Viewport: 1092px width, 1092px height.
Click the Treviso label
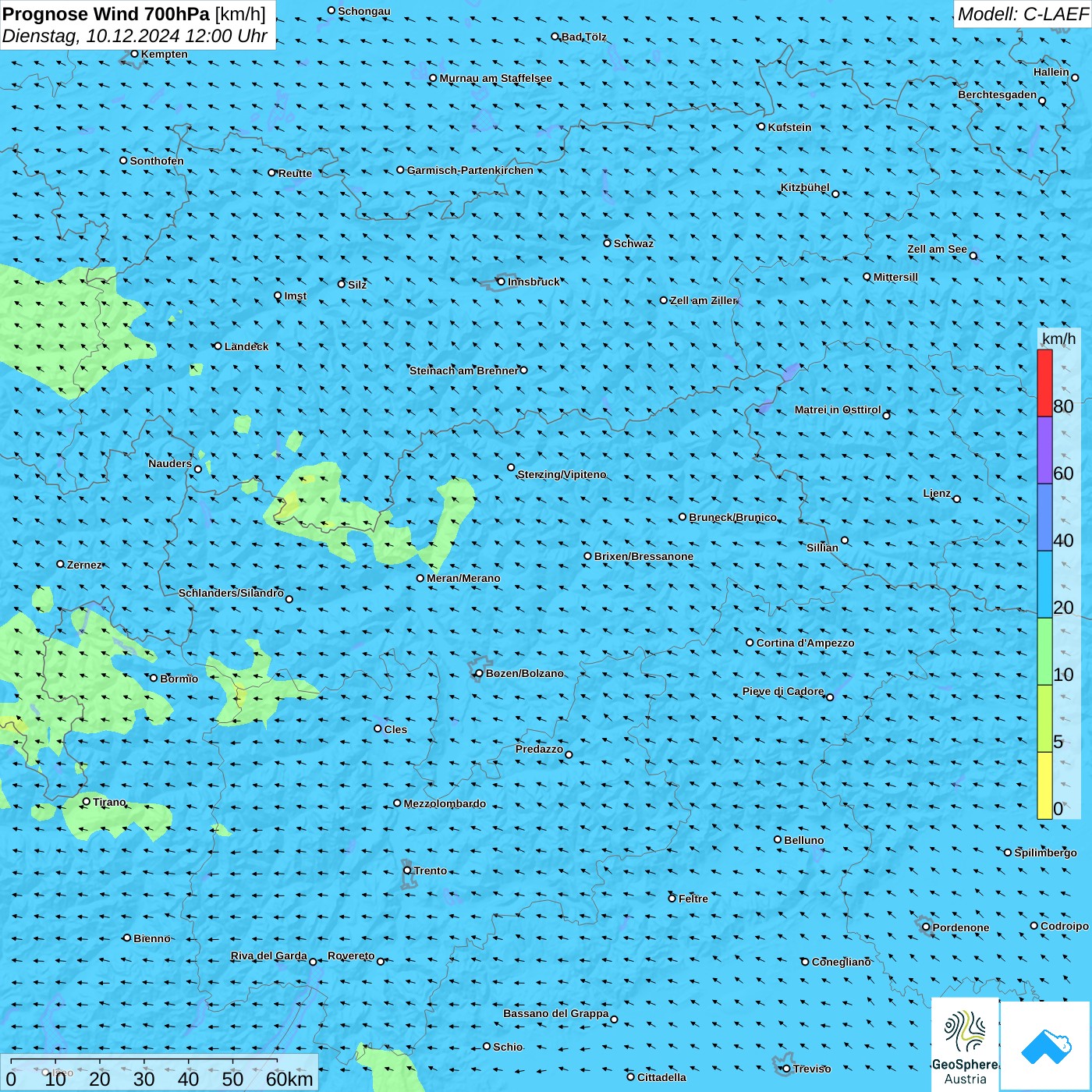pos(811,1069)
